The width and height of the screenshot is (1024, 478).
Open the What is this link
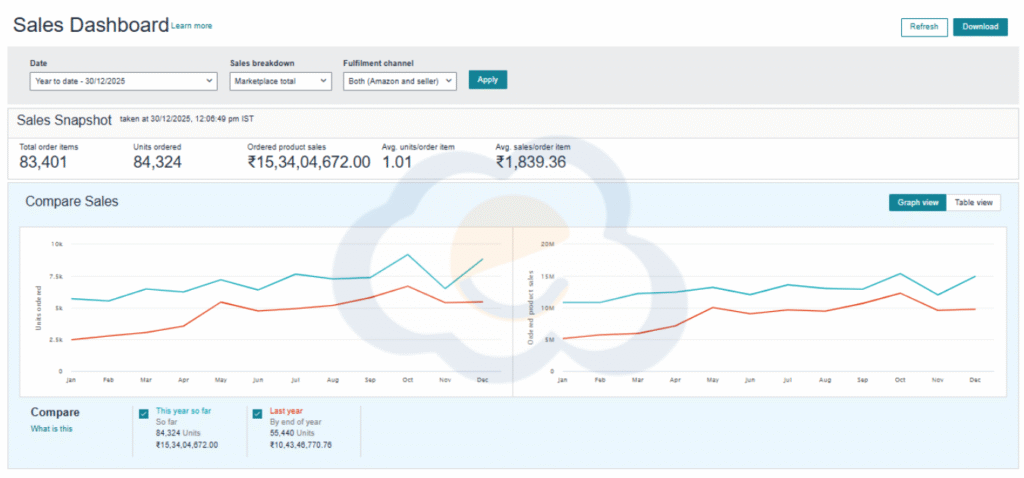[x=51, y=429]
